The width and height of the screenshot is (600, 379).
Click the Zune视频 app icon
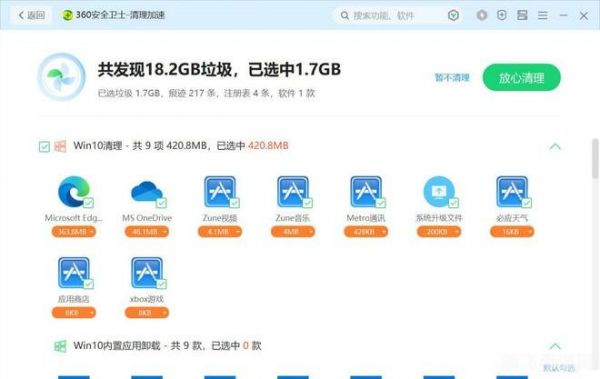220,191
